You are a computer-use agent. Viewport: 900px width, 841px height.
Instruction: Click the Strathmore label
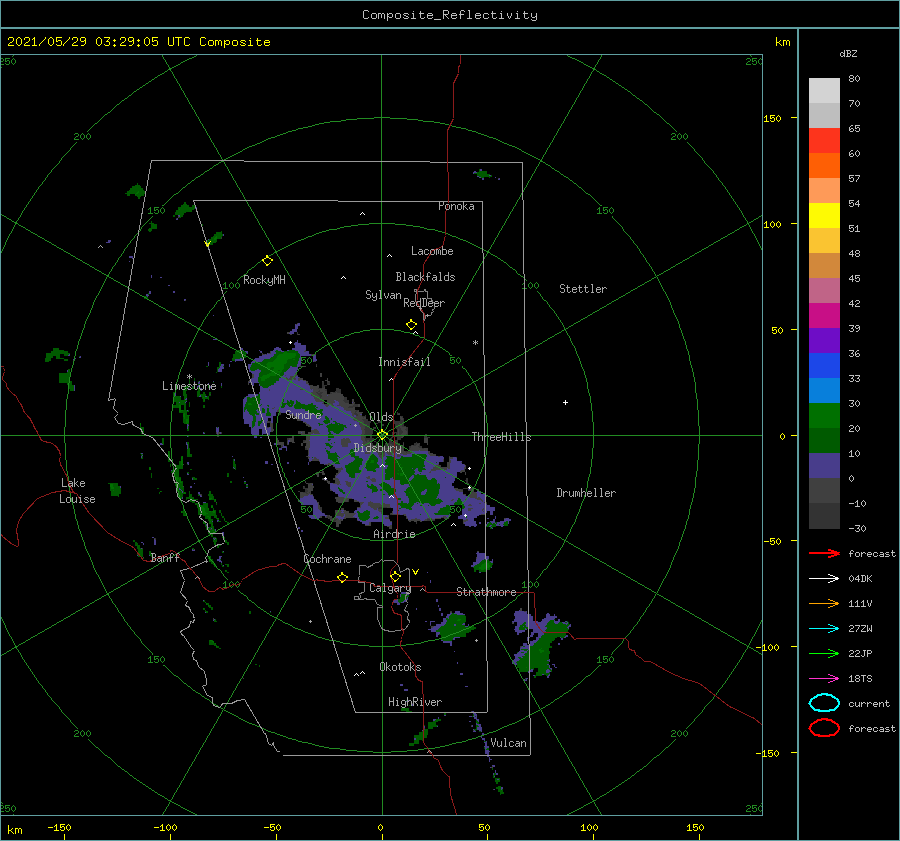(x=486, y=592)
